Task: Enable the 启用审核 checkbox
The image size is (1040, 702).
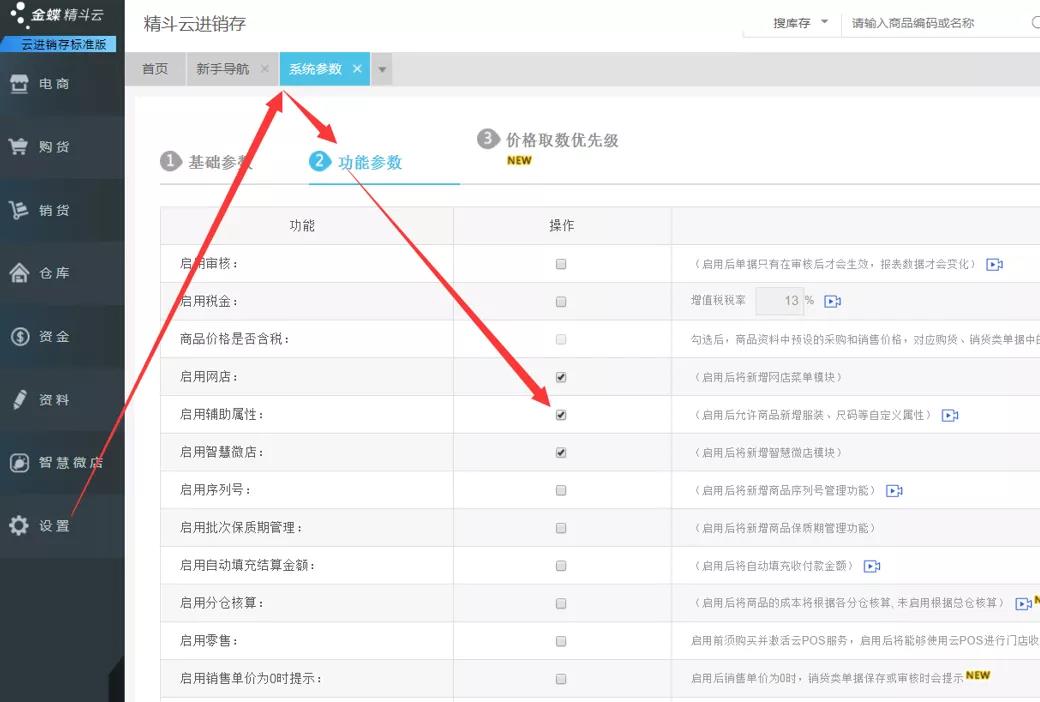Action: point(561,264)
